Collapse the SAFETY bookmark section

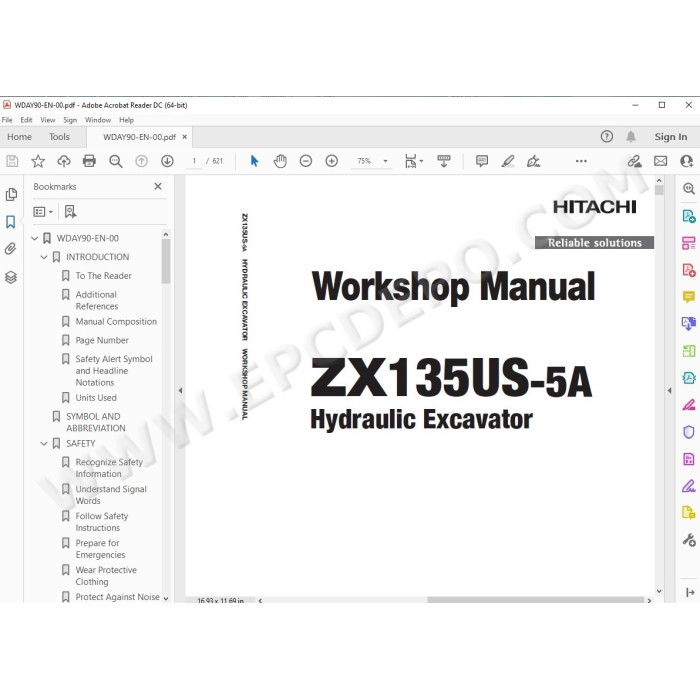[x=44, y=444]
